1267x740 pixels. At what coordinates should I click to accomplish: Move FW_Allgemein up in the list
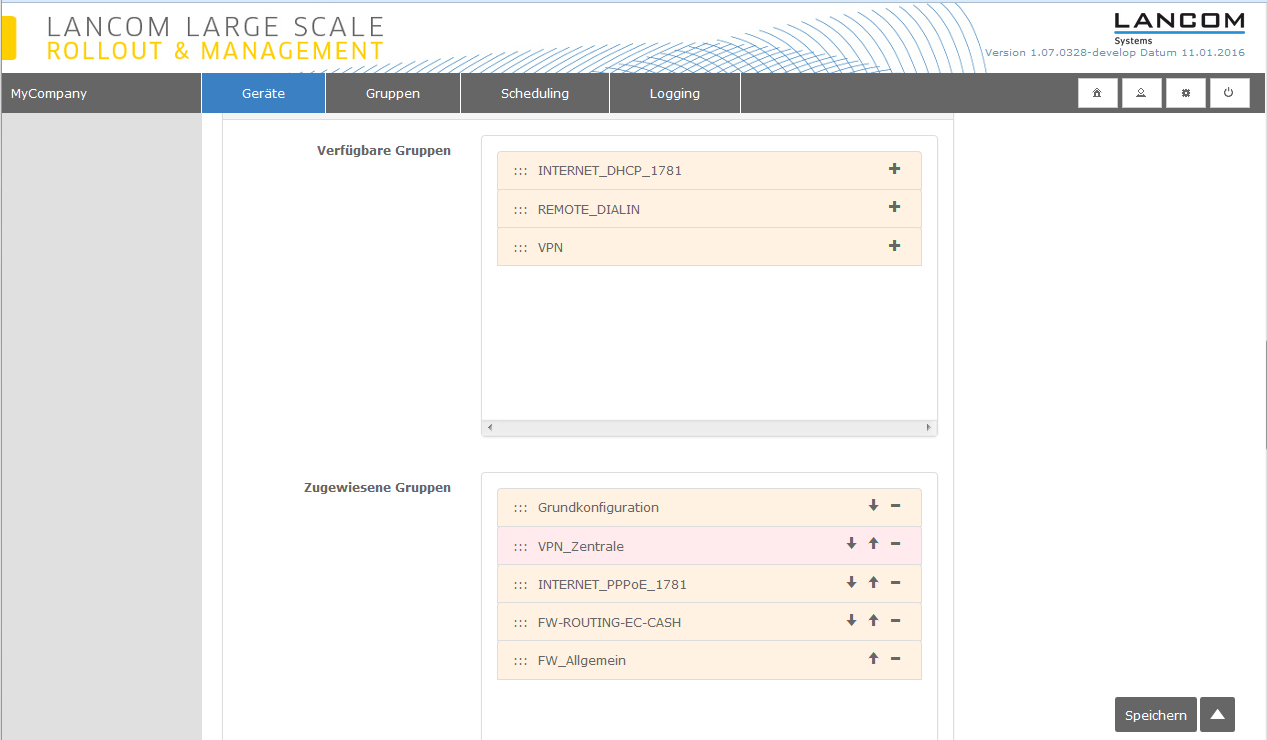(873, 659)
